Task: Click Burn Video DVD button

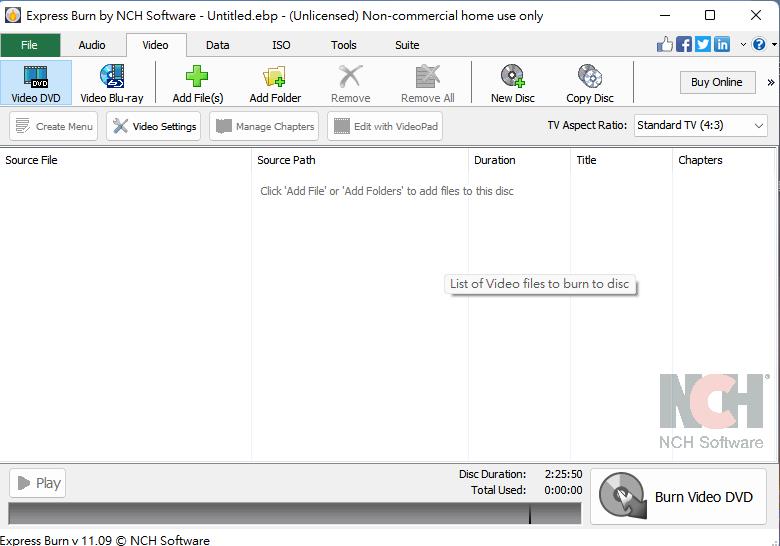Action: (x=679, y=496)
